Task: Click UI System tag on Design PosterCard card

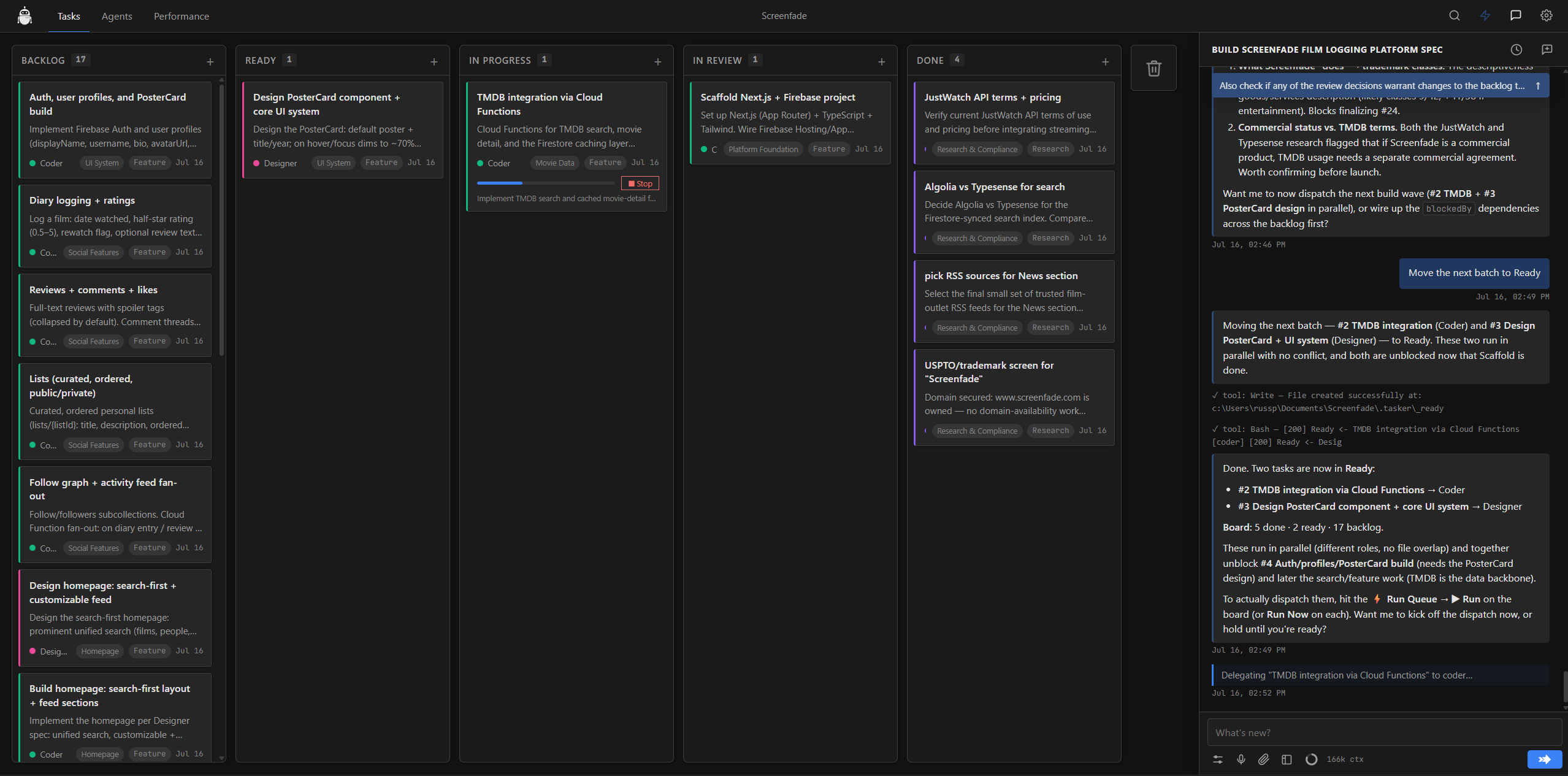Action: 334,163
